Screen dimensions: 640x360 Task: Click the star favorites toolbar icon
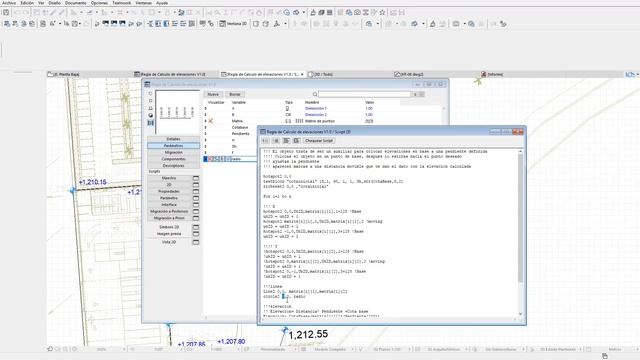(x=382, y=13)
